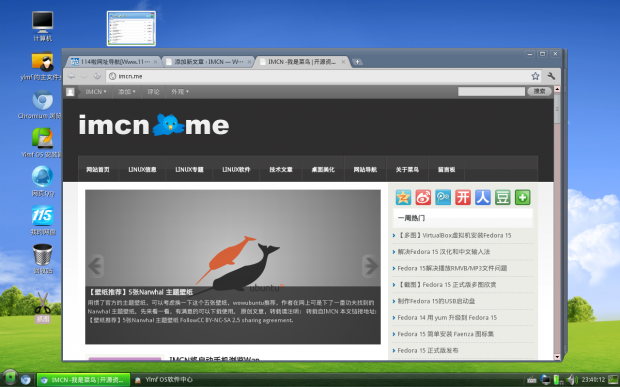Open the 技术文章 navigation item
Screen dimensions: 620x387
click(x=281, y=170)
